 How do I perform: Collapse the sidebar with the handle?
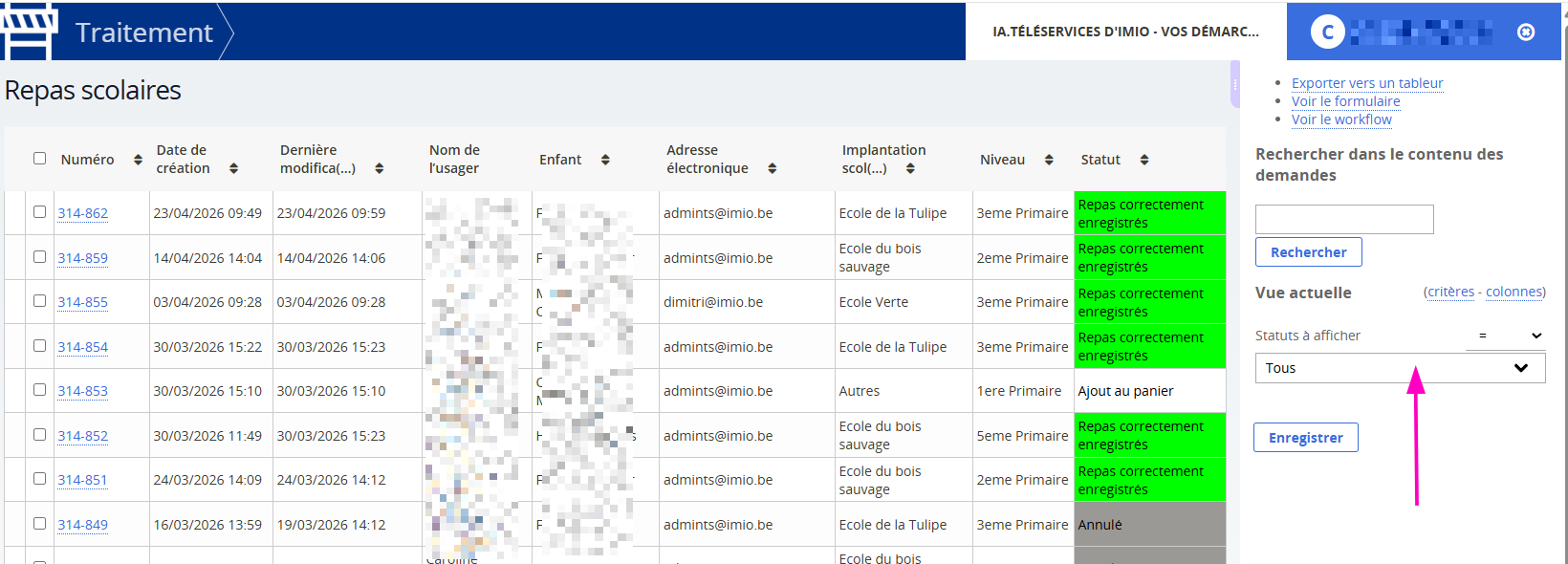(1235, 84)
